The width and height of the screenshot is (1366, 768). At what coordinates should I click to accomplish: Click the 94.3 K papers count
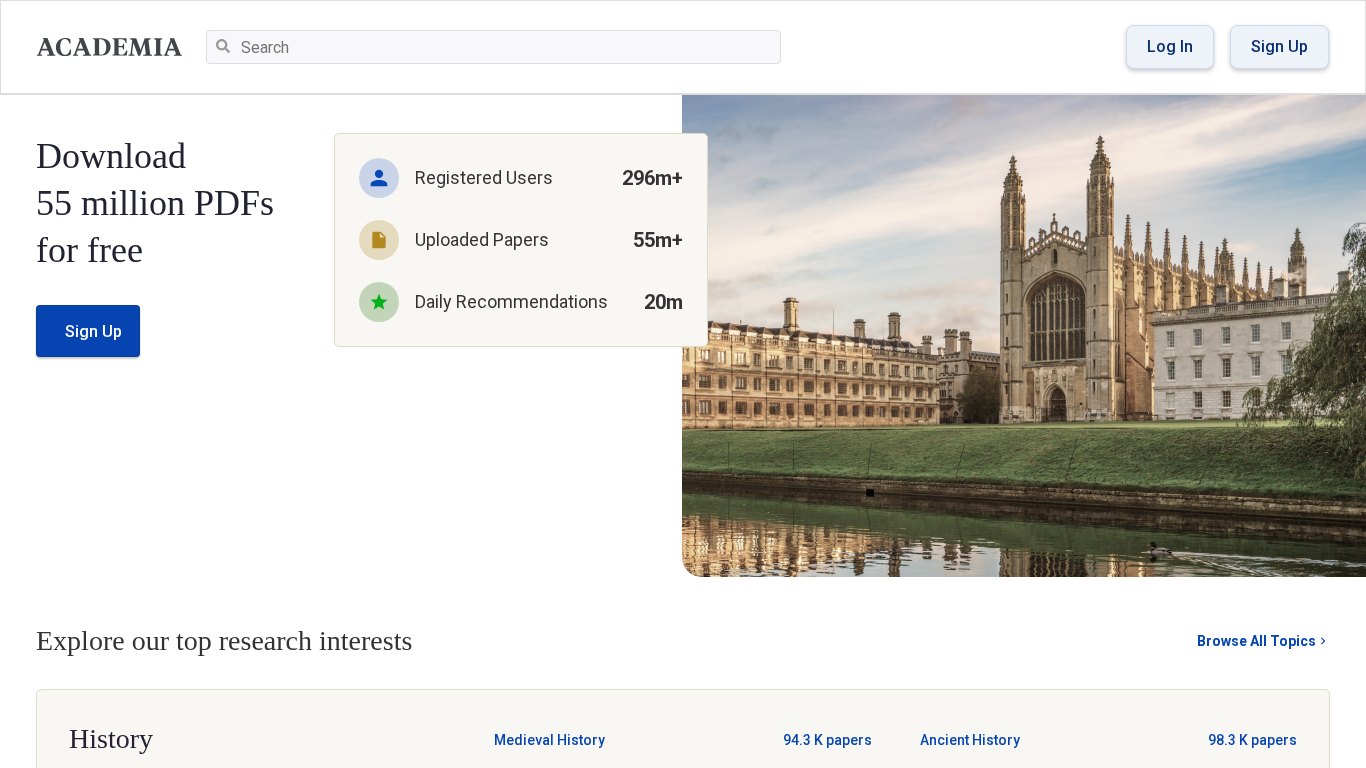click(827, 740)
